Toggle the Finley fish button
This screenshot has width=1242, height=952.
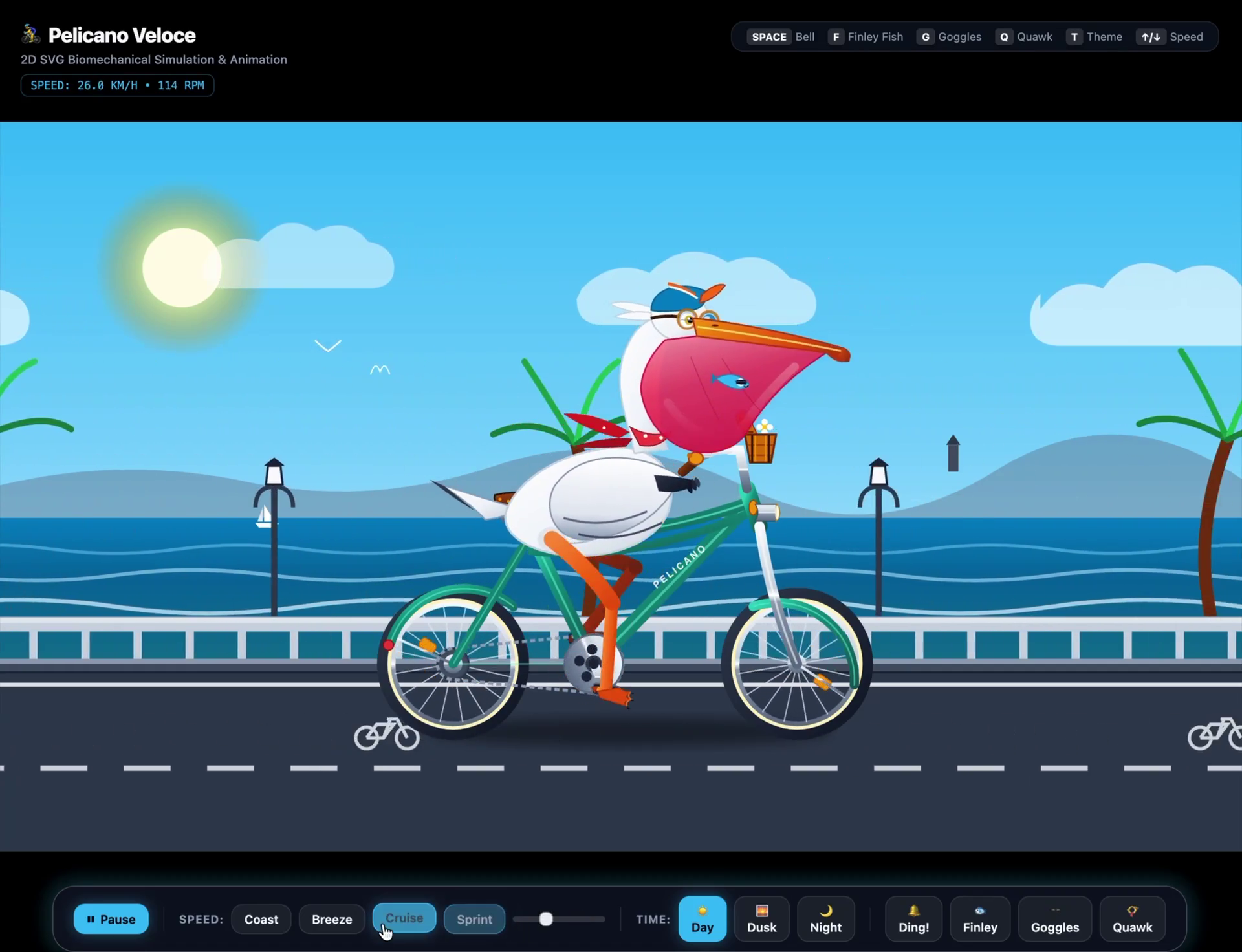[980, 919]
